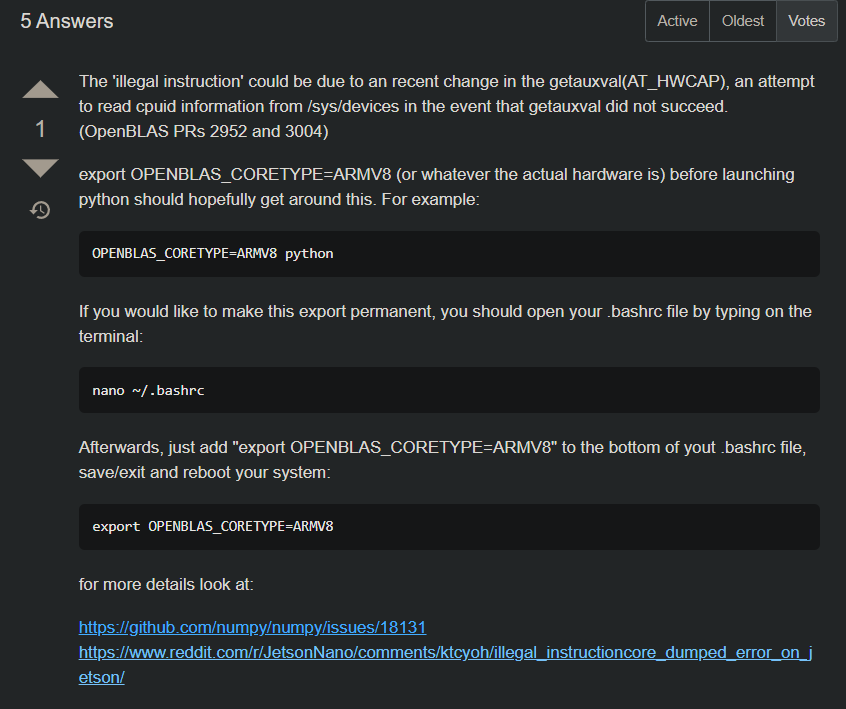Click the 'for more details look at:' text
This screenshot has width=846, height=709.
coord(165,584)
